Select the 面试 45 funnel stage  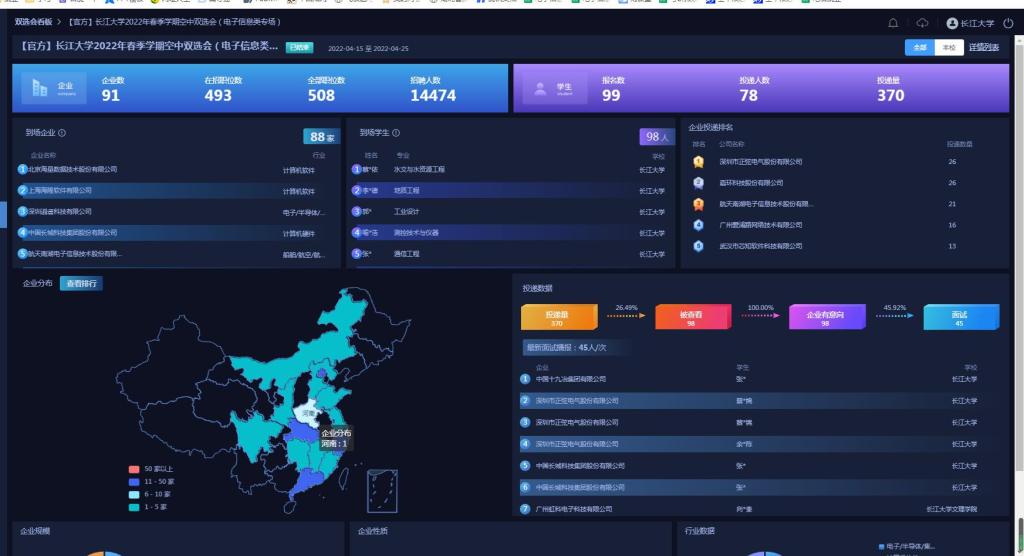pos(959,318)
